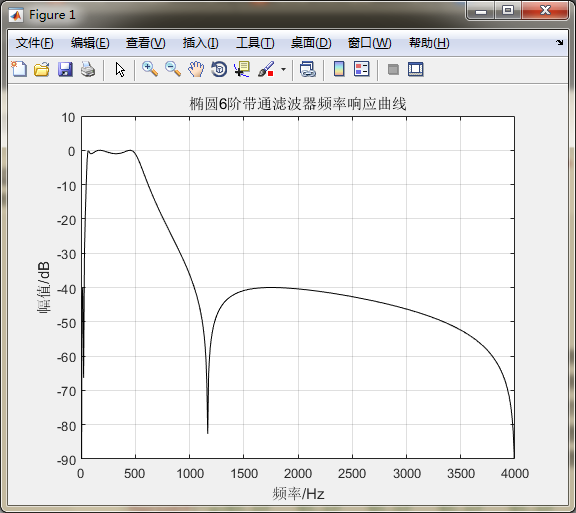Maximize the Figure 1 window

[x=508, y=10]
